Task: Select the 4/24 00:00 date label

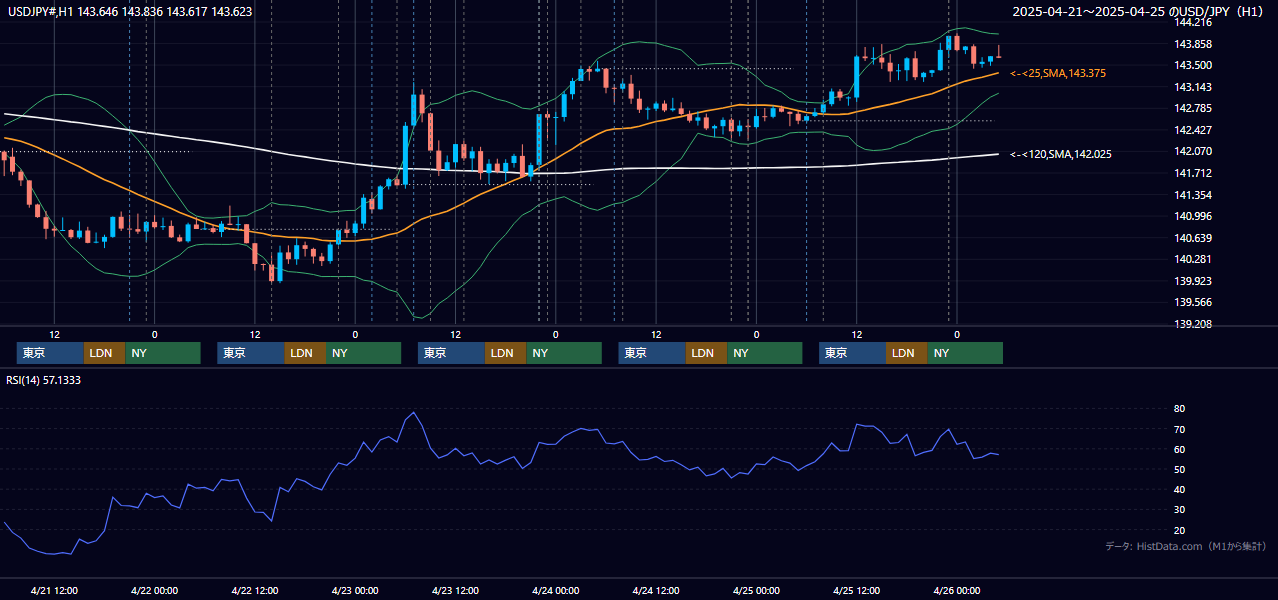Action: [x=555, y=590]
